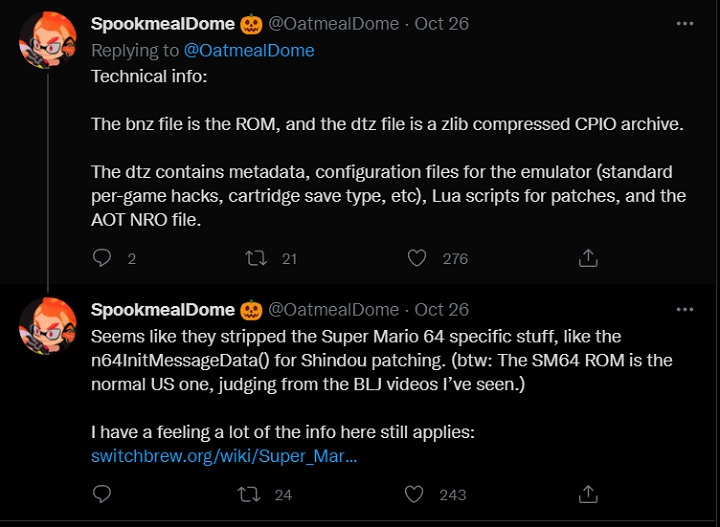Open SpookmealDome profile name on first tweet
The width and height of the screenshot is (720, 527).
pyautogui.click(x=163, y=24)
